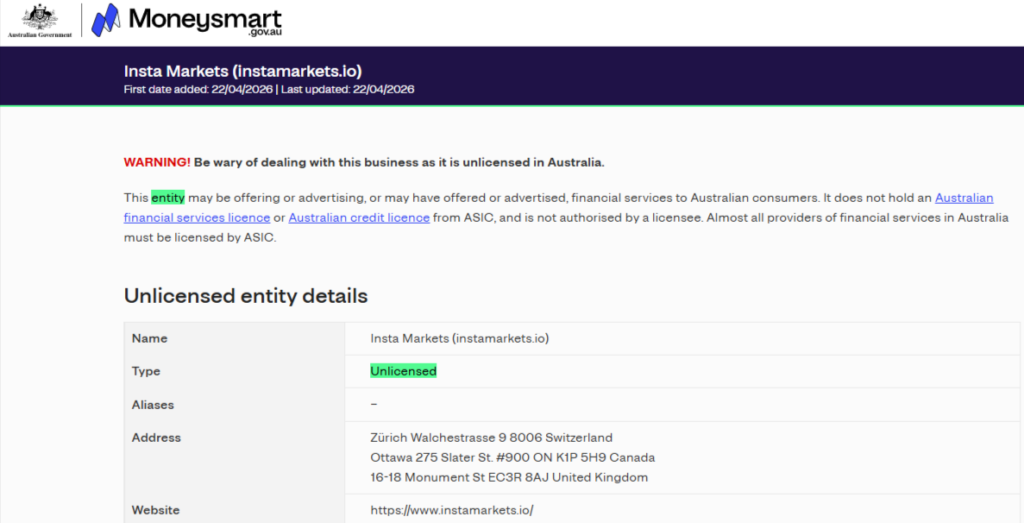
Task: Click the Moneysmart blue logo icon
Action: pos(107,20)
